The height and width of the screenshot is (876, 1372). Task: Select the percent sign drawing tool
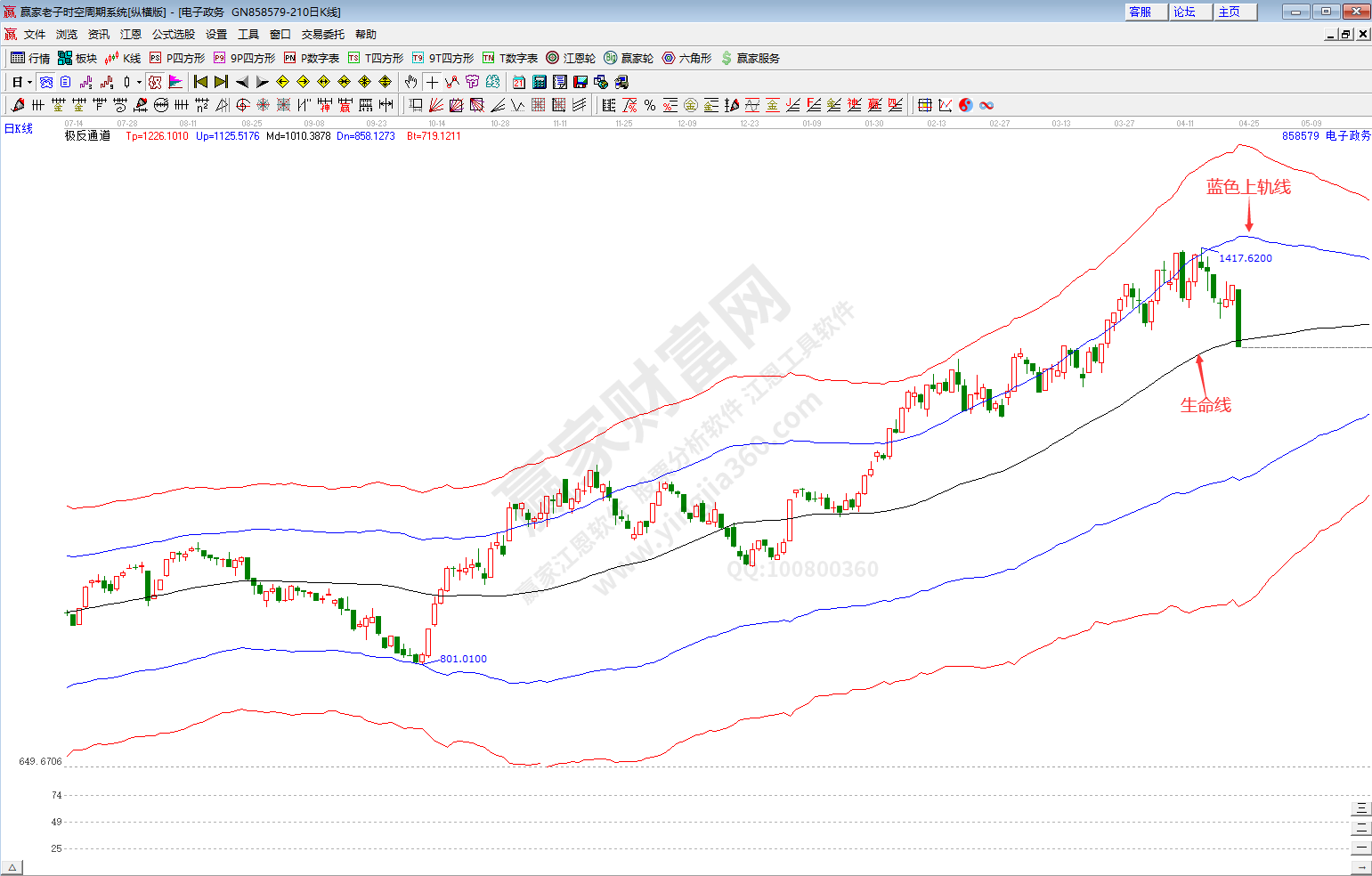click(650, 105)
